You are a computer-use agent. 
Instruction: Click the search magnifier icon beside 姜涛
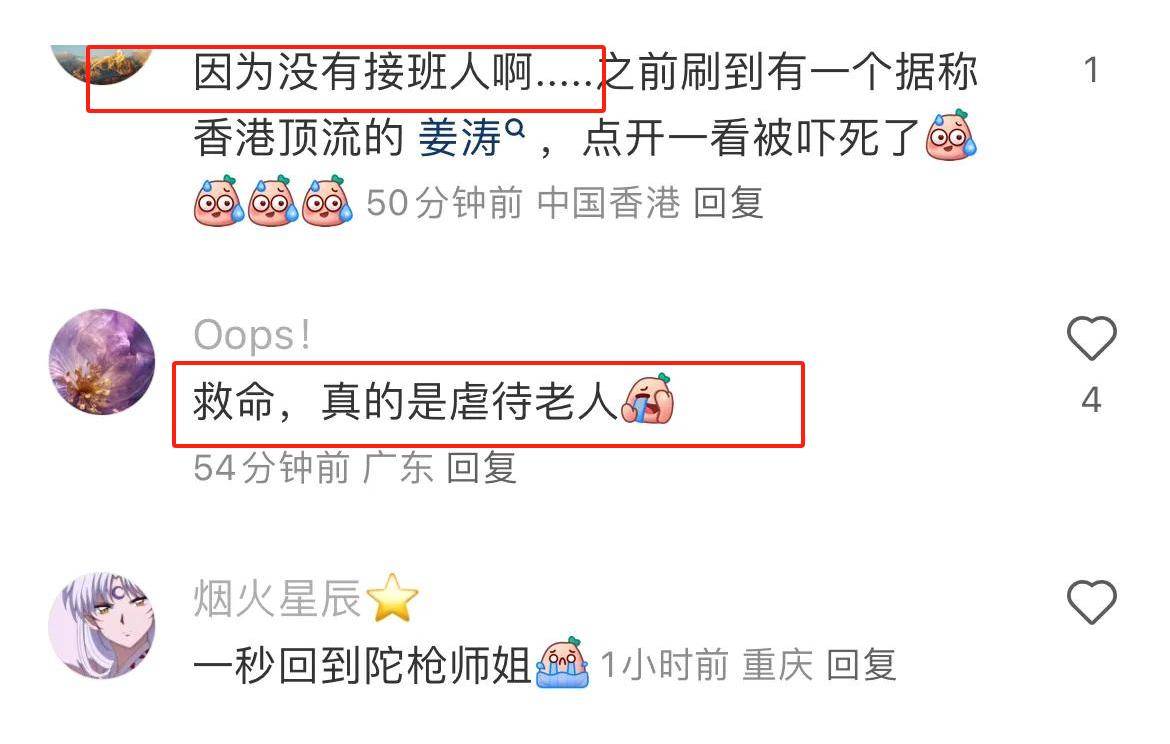tap(515, 129)
